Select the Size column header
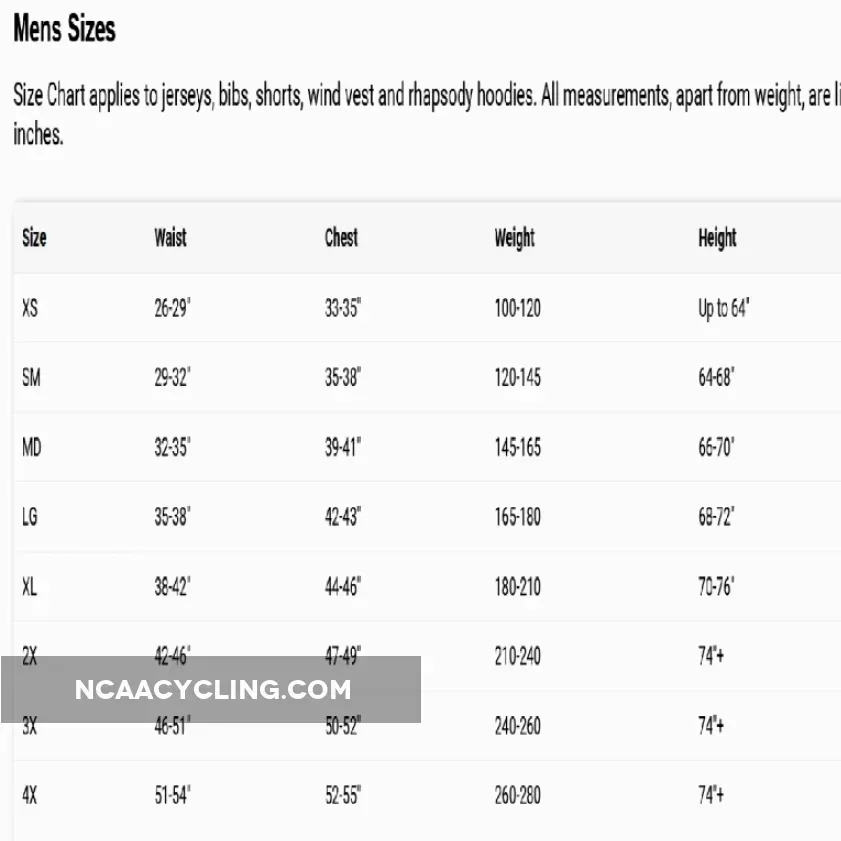 (34, 238)
